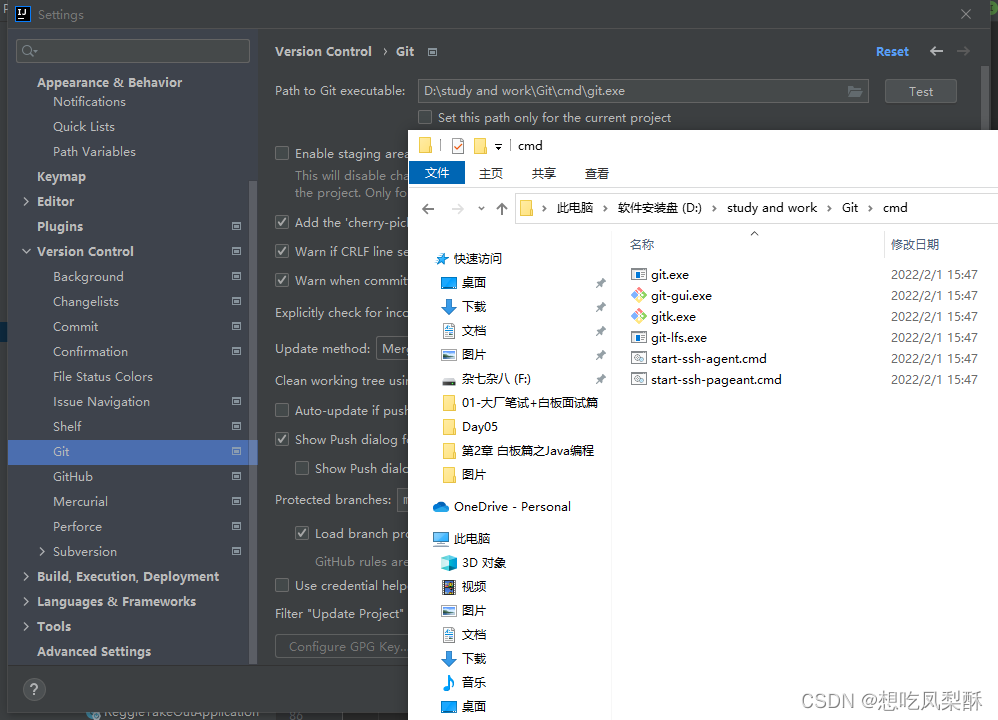This screenshot has height=720, width=998.
Task: Expand the Tools settings node
Action: click(26, 626)
